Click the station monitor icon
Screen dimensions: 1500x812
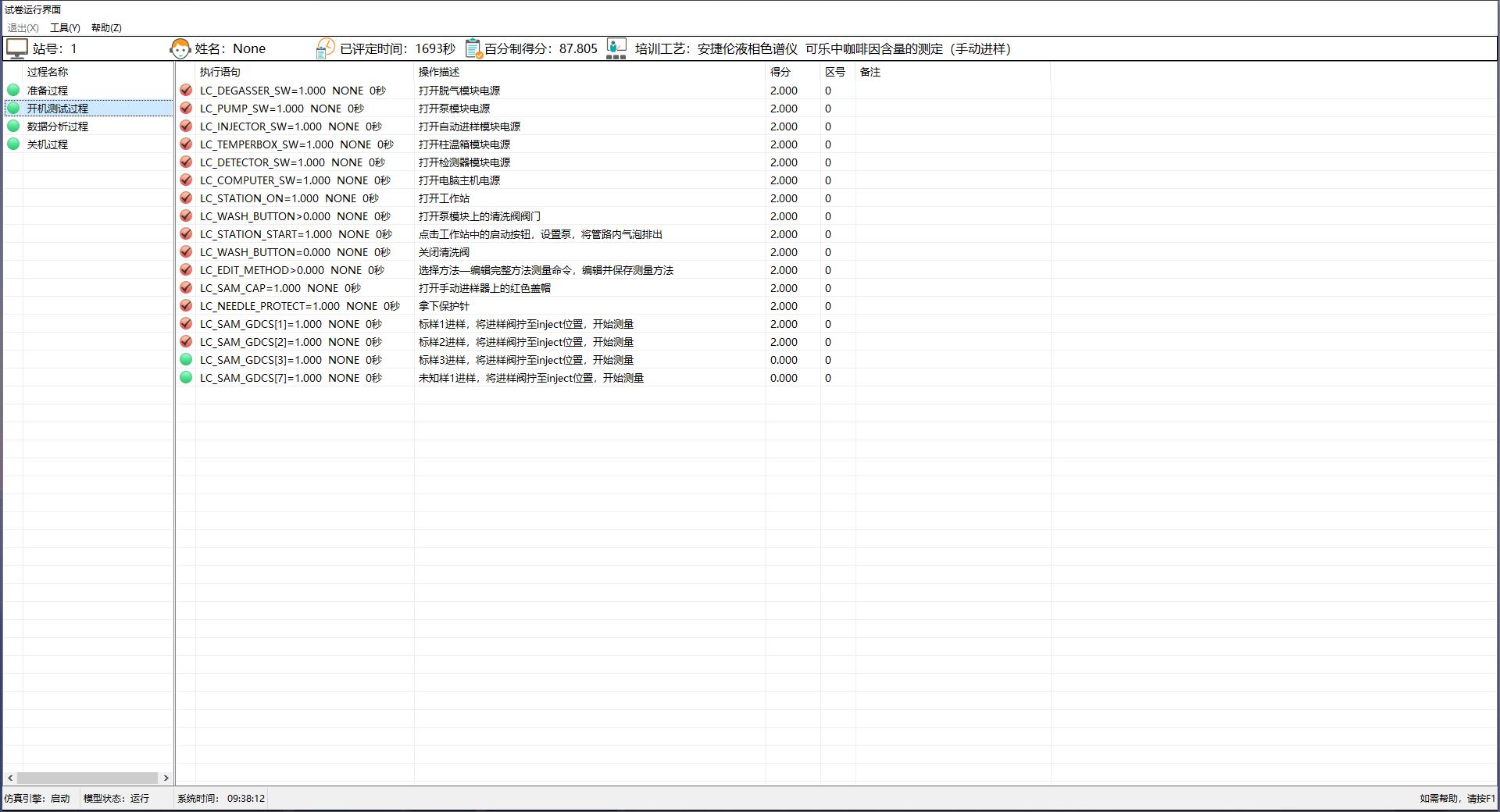click(x=16, y=48)
